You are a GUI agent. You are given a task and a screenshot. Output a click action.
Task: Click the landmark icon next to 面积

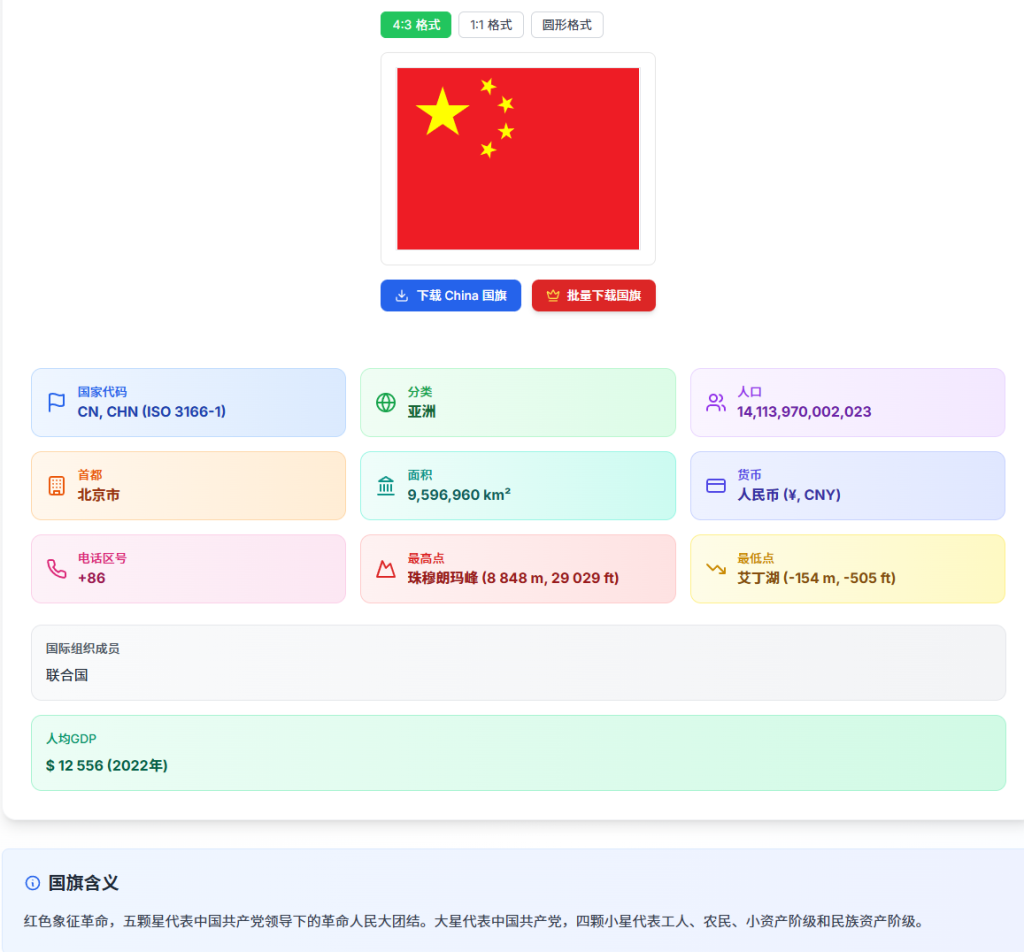[386, 485]
